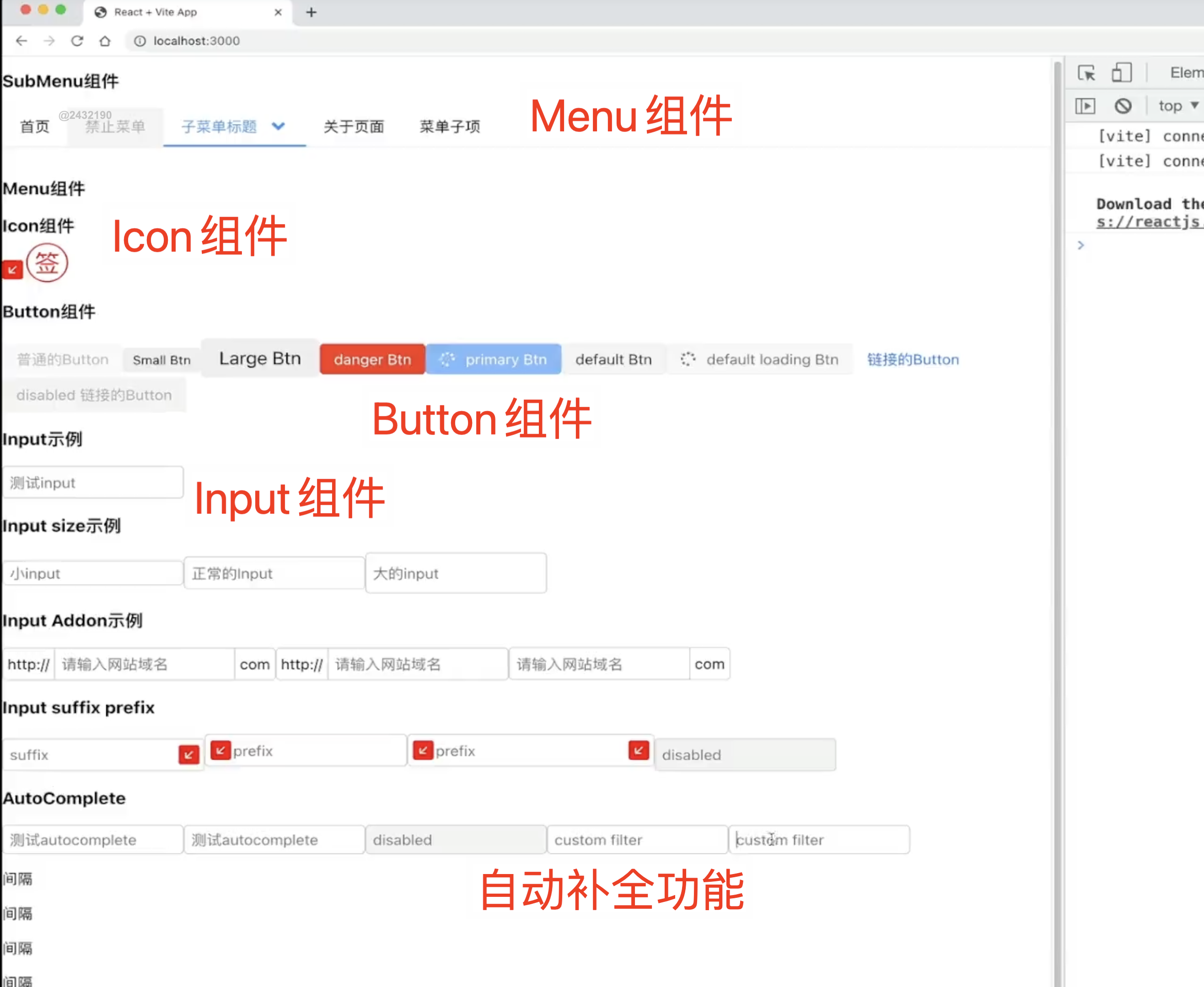Expand the console prompt chevron
The height and width of the screenshot is (987, 1204).
click(x=1081, y=245)
